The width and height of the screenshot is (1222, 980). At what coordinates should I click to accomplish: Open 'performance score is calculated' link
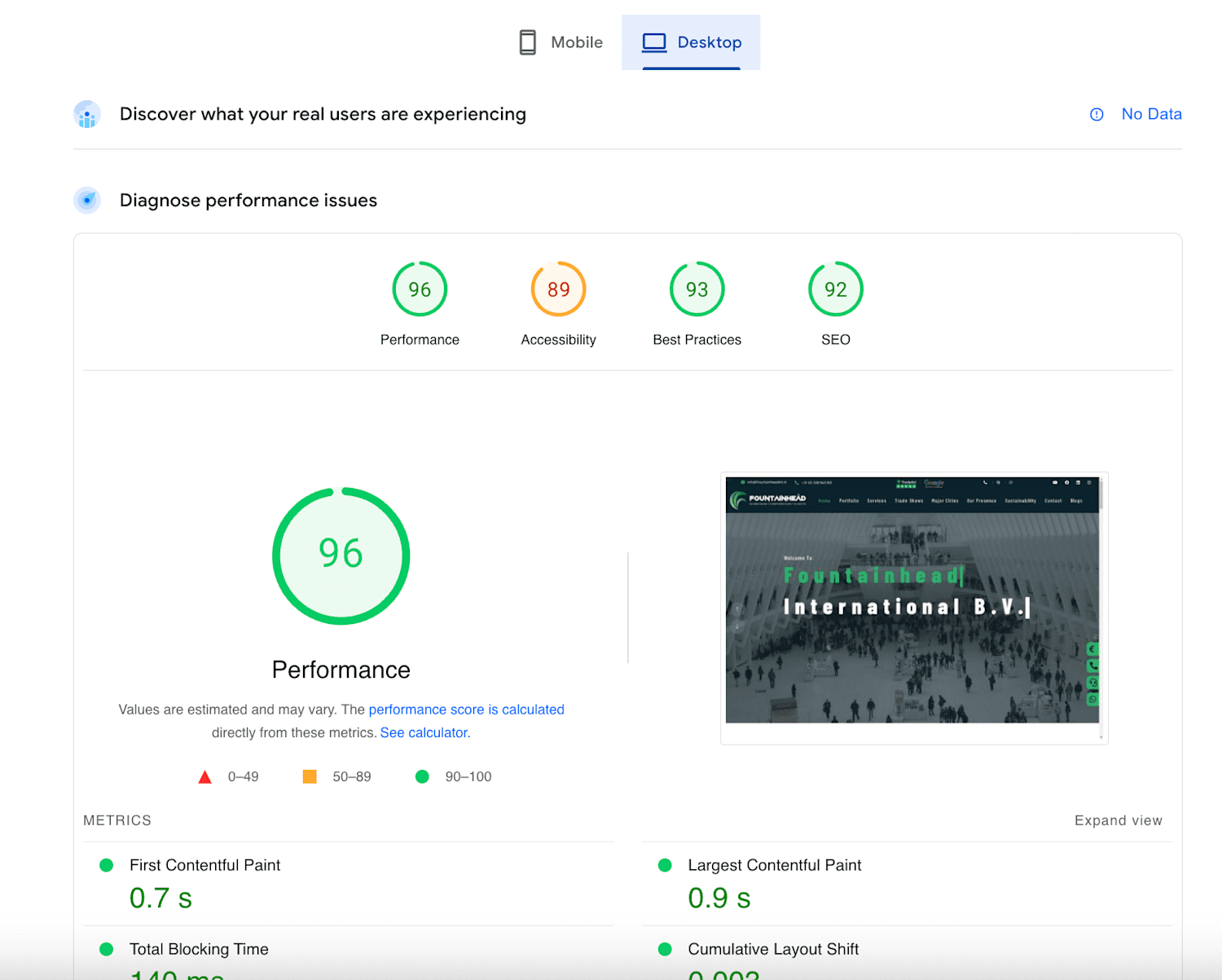pyautogui.click(x=466, y=710)
